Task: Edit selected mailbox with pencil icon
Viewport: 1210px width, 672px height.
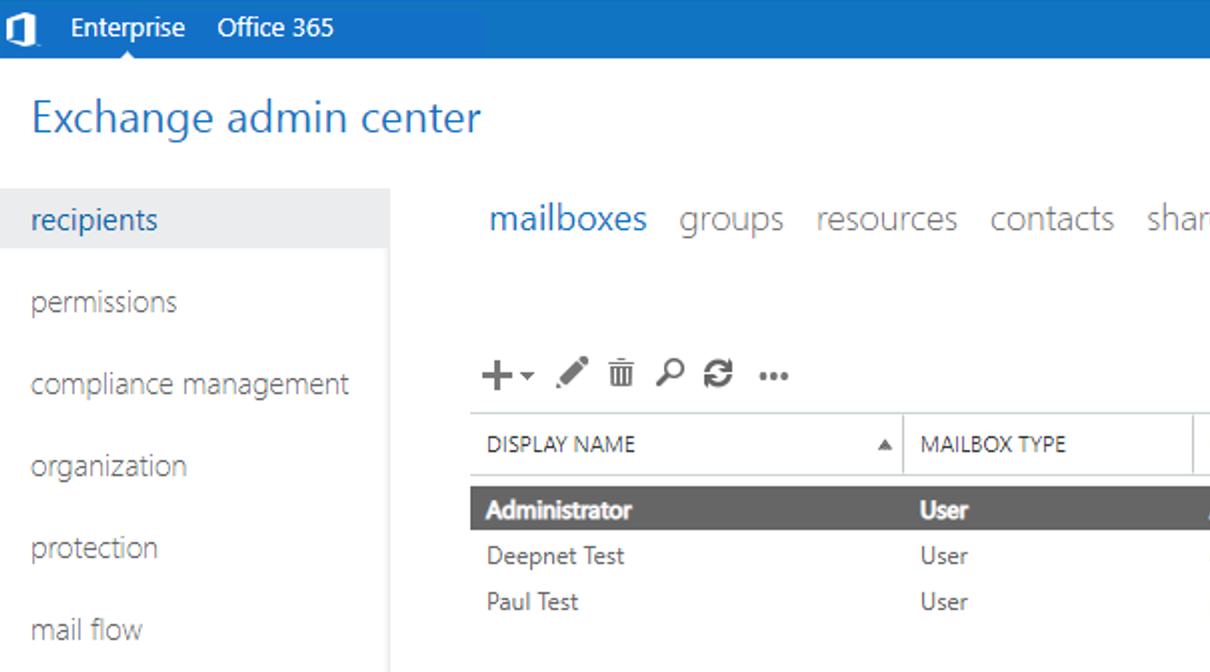Action: [x=572, y=373]
